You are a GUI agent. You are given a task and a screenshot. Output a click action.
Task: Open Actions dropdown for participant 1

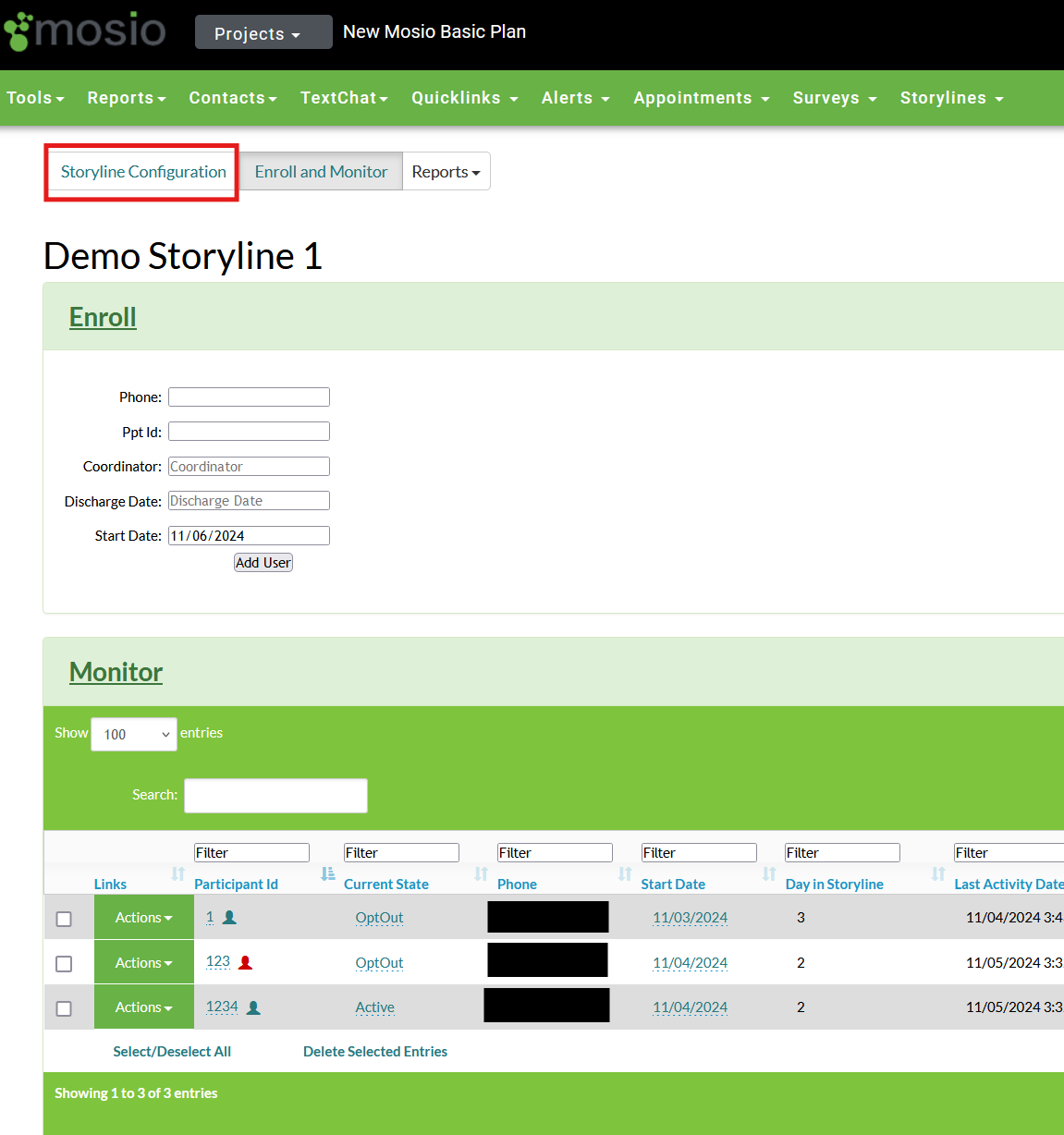[x=144, y=918]
